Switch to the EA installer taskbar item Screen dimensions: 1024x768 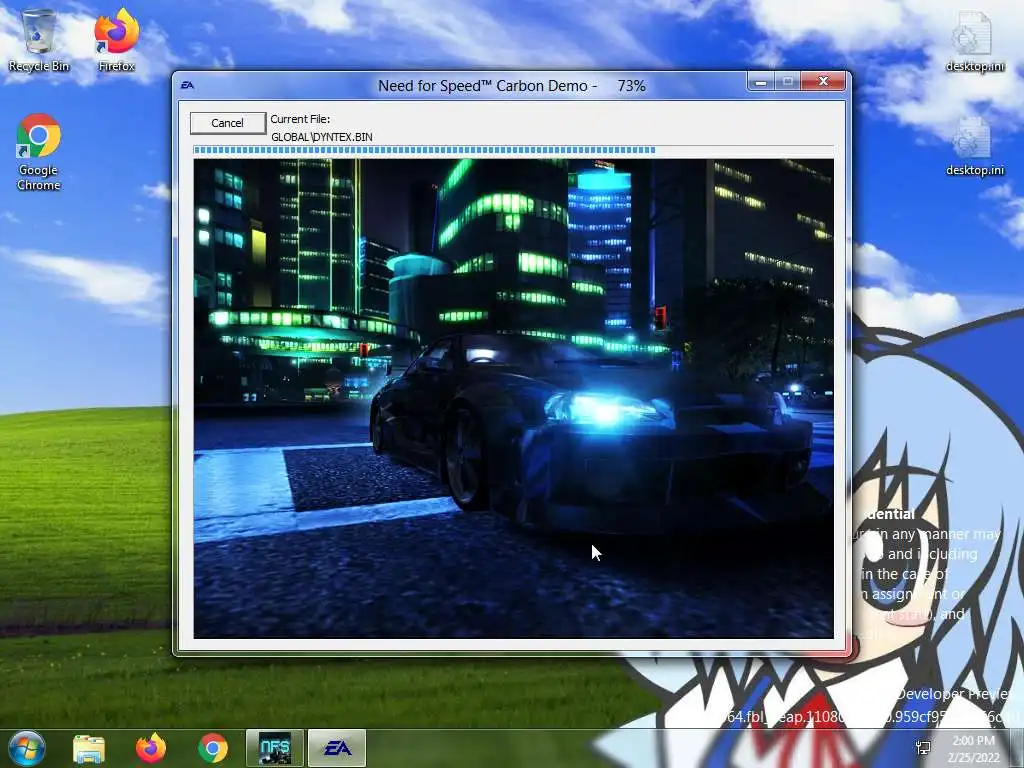coord(337,748)
